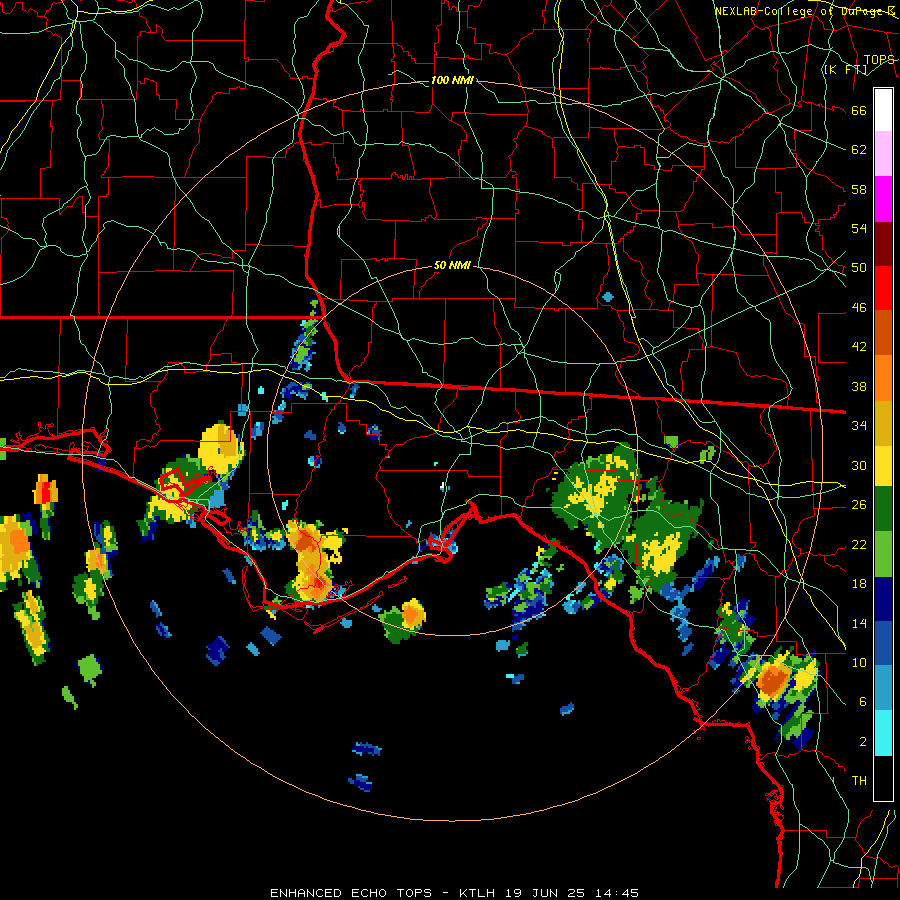This screenshot has width=900, height=900.
Task: Click the "42" scale label
Action: coord(859,346)
